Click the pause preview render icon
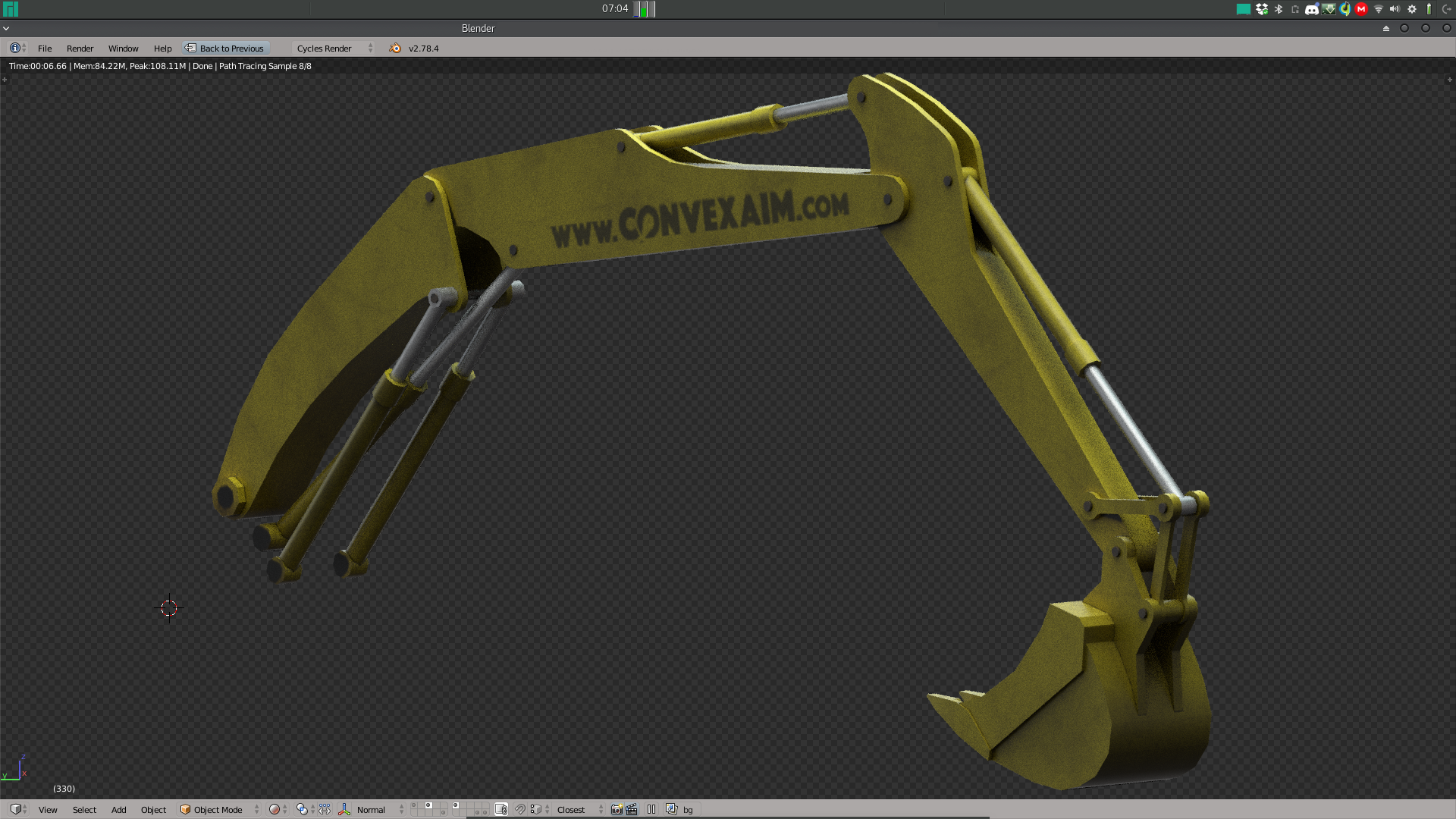 [x=651, y=809]
